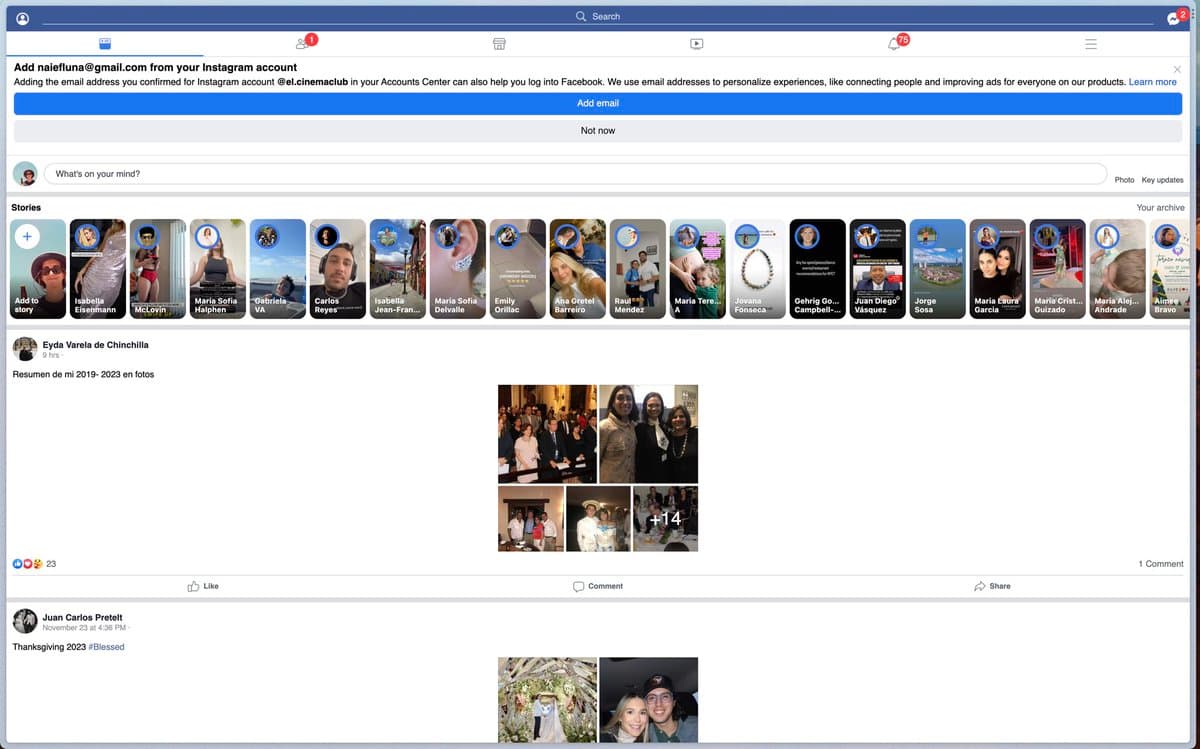Screen dimensions: 1200x749
Task: Open the Video/Watch icon
Action: coord(697,43)
